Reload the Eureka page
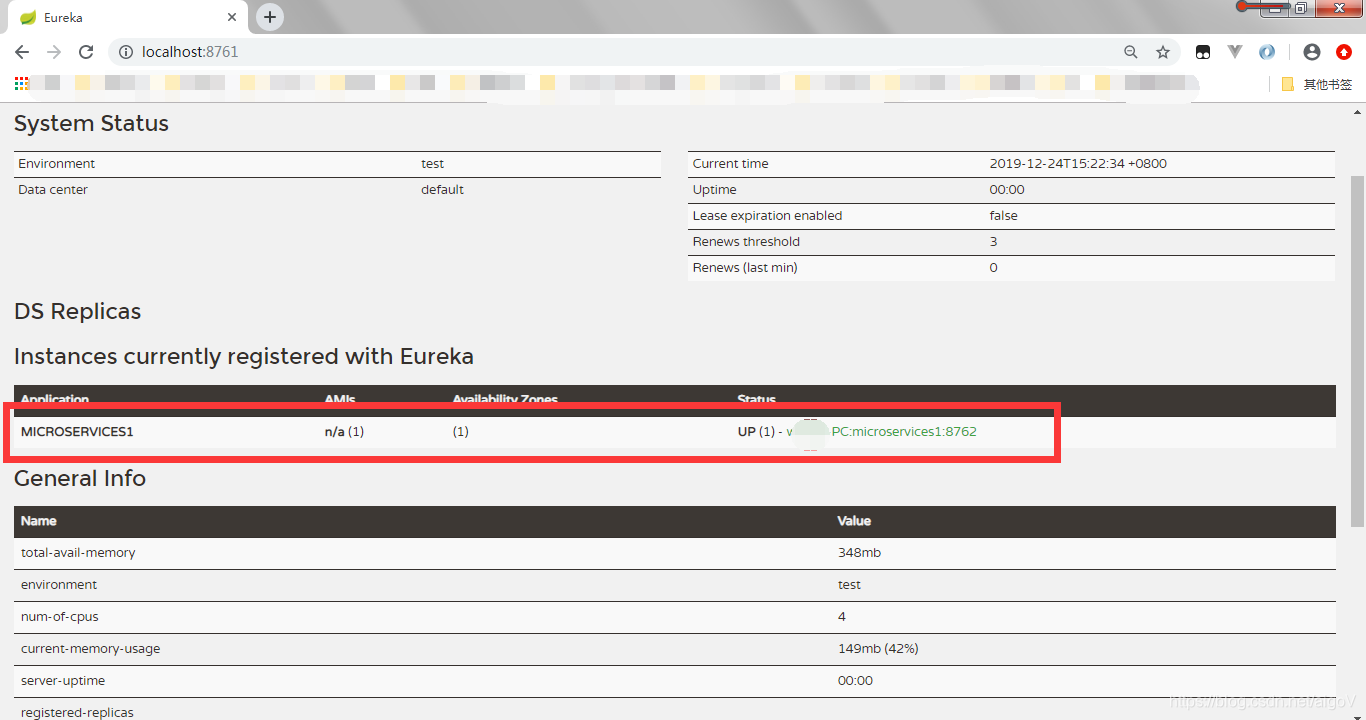The height and width of the screenshot is (720, 1366). click(x=86, y=52)
